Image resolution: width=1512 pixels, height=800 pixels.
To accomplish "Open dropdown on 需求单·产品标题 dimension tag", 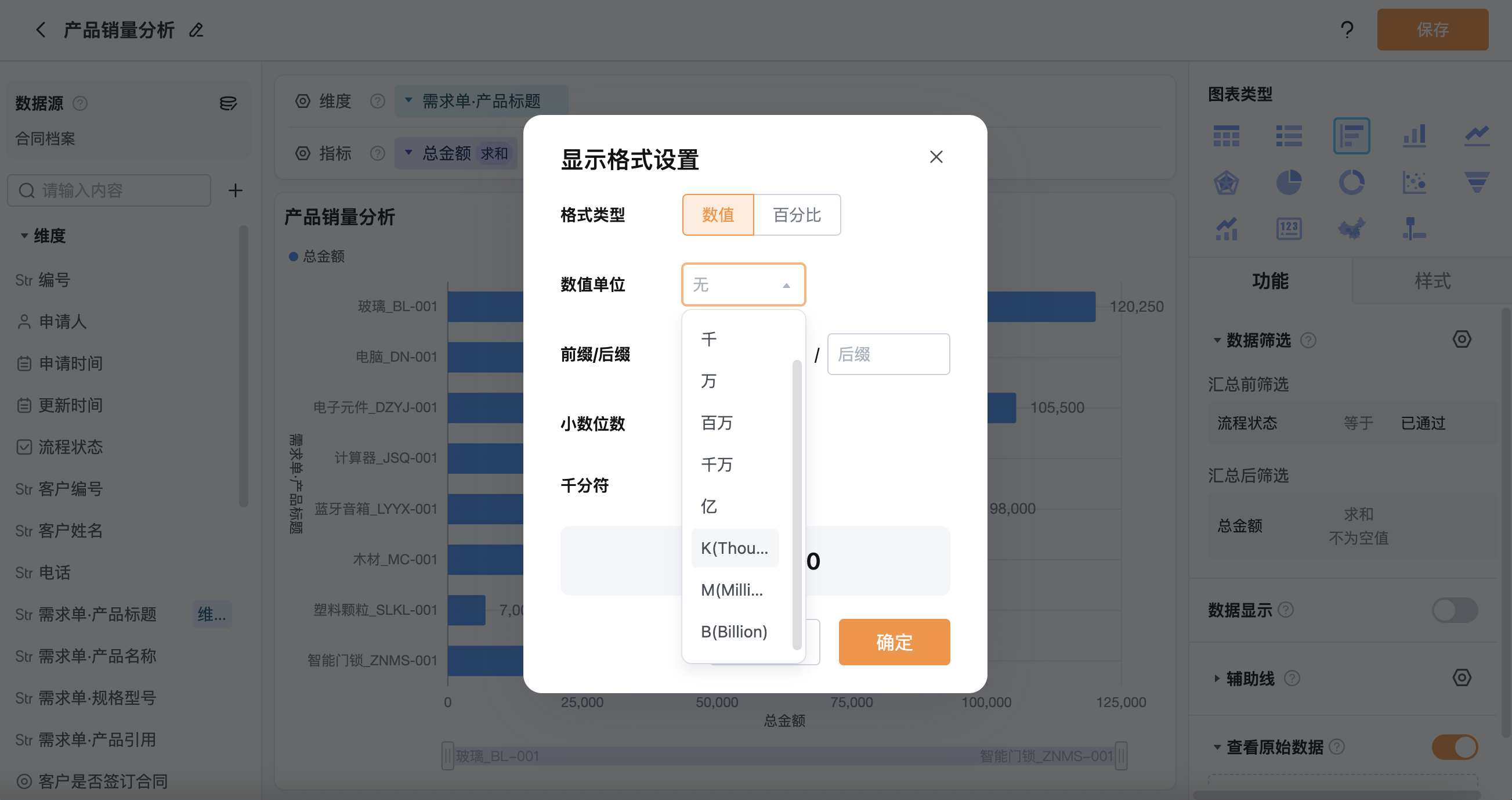I will point(408,100).
